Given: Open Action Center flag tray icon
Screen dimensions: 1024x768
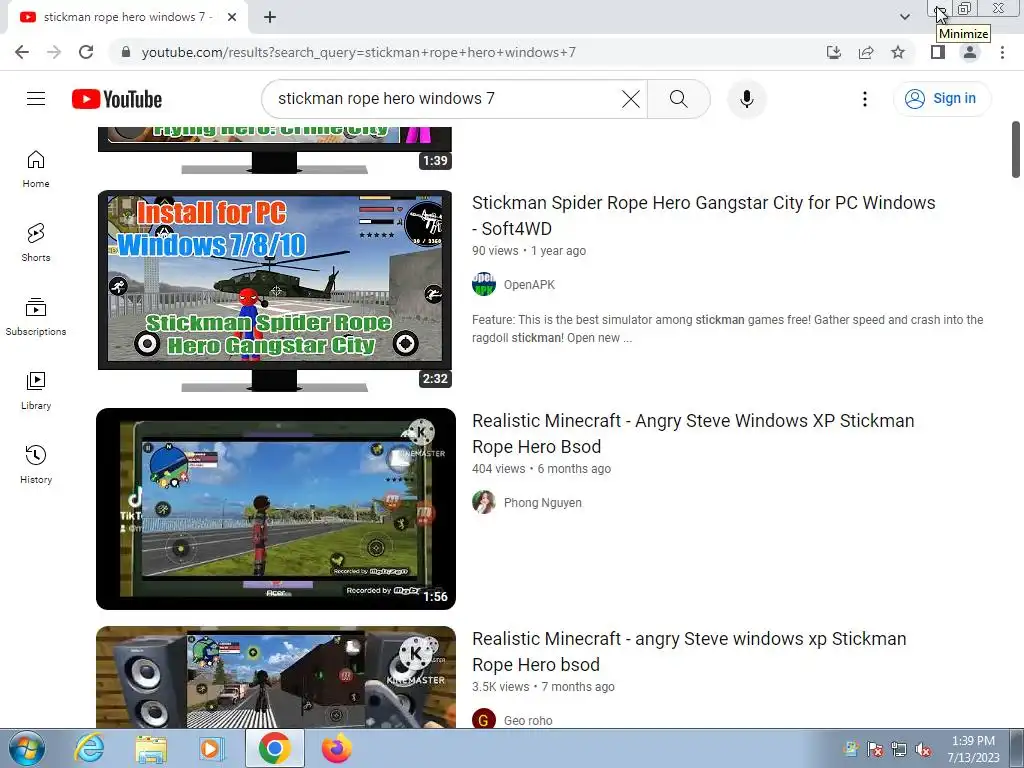Looking at the screenshot, I should pos(875,749).
